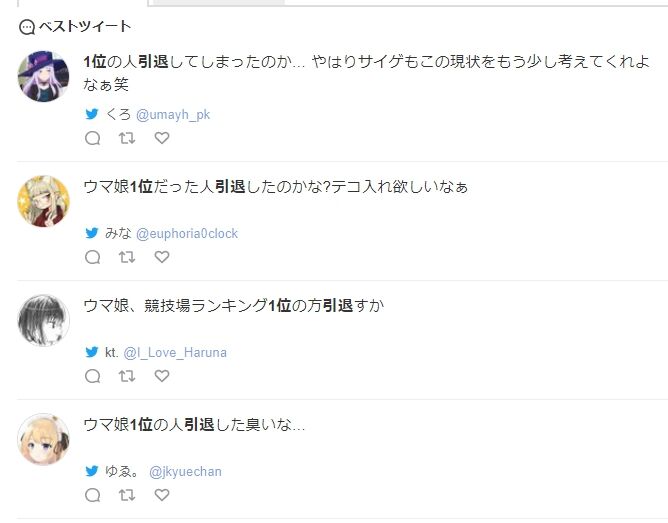Click the Twitter bird icon beside みな
Image resolution: width=668 pixels, height=523 pixels.
92,234
